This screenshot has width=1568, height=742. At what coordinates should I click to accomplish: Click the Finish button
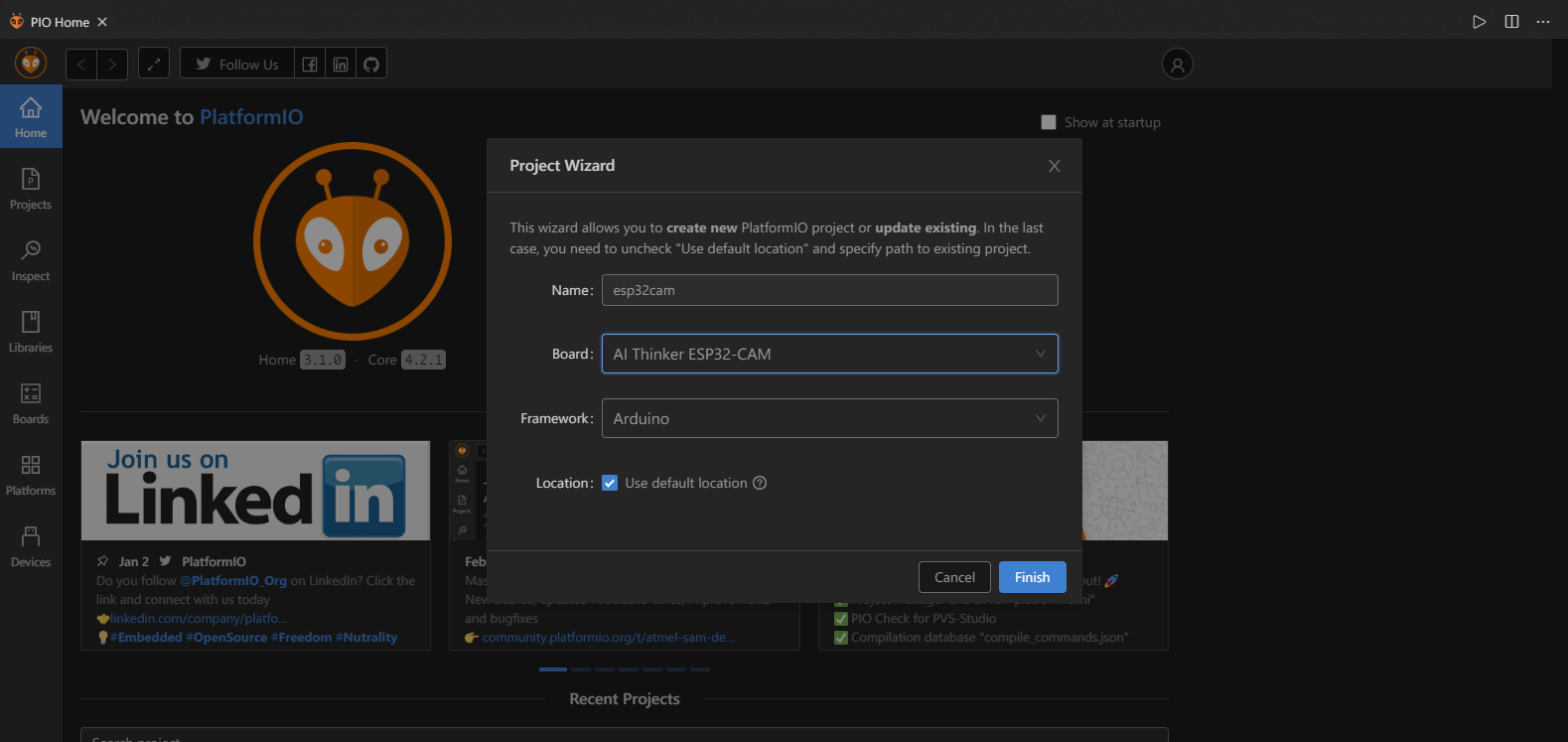[x=1033, y=577]
